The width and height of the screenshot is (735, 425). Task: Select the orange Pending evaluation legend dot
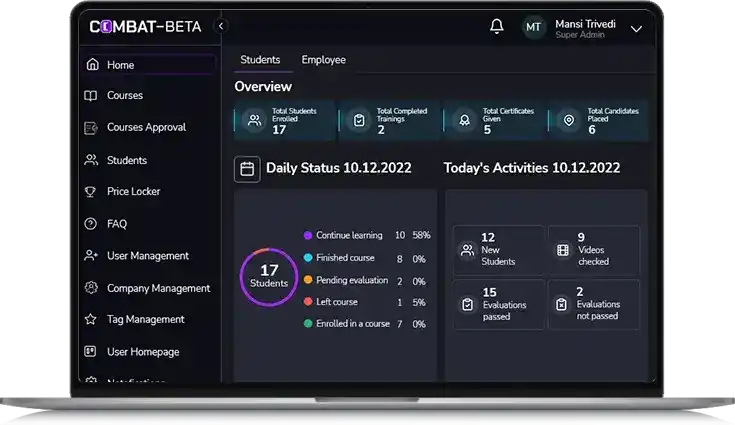point(308,280)
